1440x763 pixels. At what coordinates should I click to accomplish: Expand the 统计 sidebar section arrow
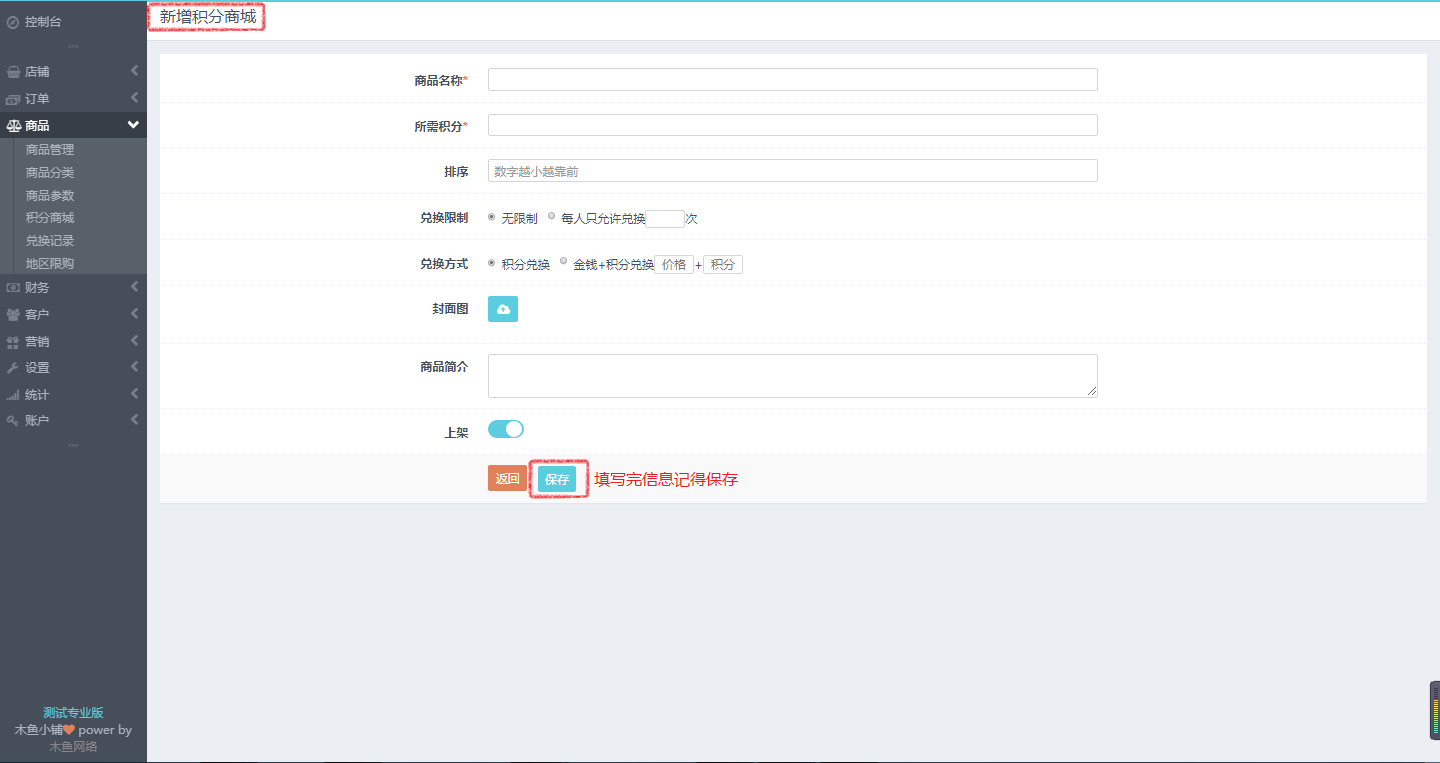[x=134, y=394]
